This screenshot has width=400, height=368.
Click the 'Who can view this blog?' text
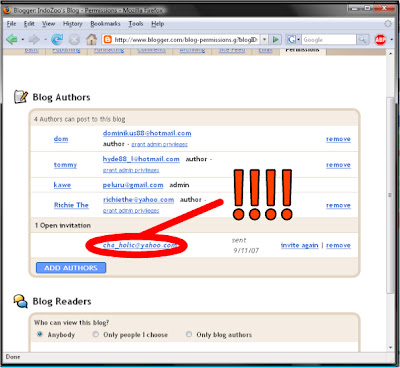(x=71, y=322)
